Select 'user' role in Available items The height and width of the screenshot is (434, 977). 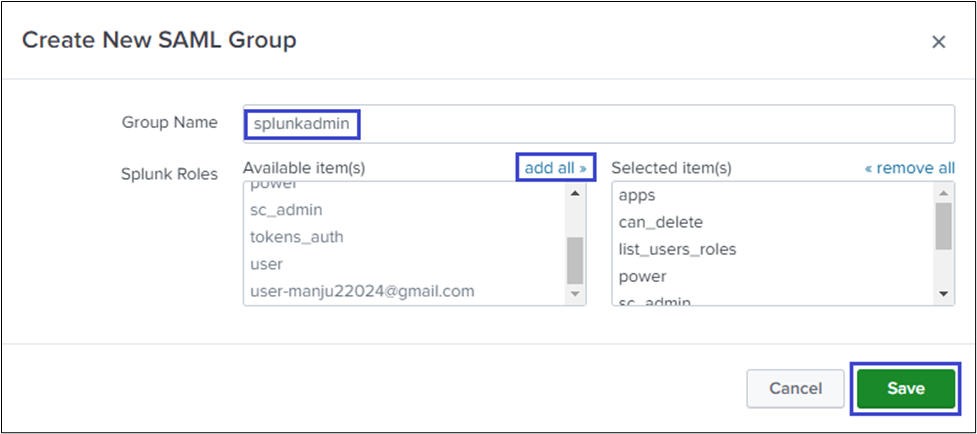(x=266, y=264)
